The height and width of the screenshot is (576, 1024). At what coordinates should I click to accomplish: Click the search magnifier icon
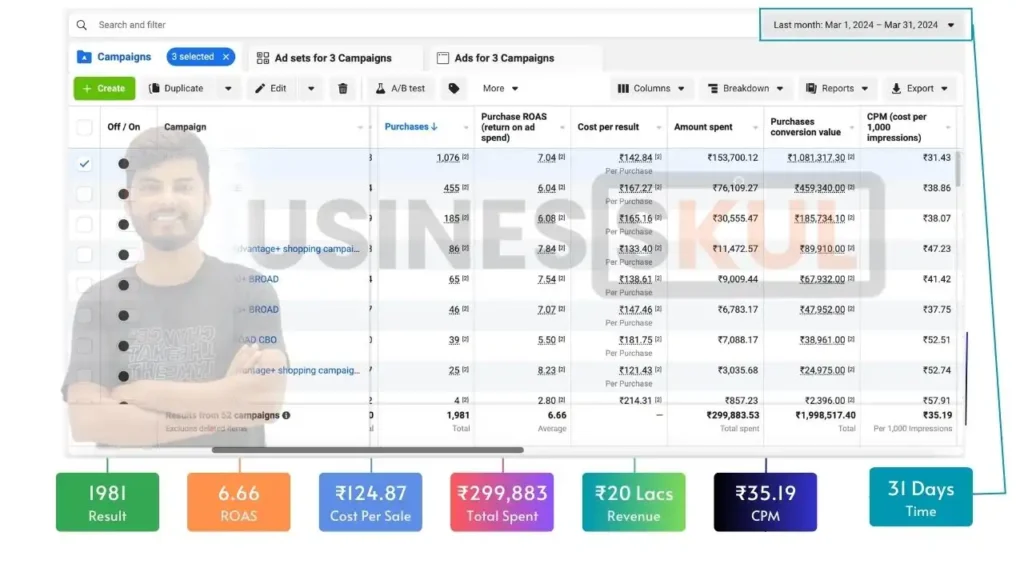[x=82, y=25]
